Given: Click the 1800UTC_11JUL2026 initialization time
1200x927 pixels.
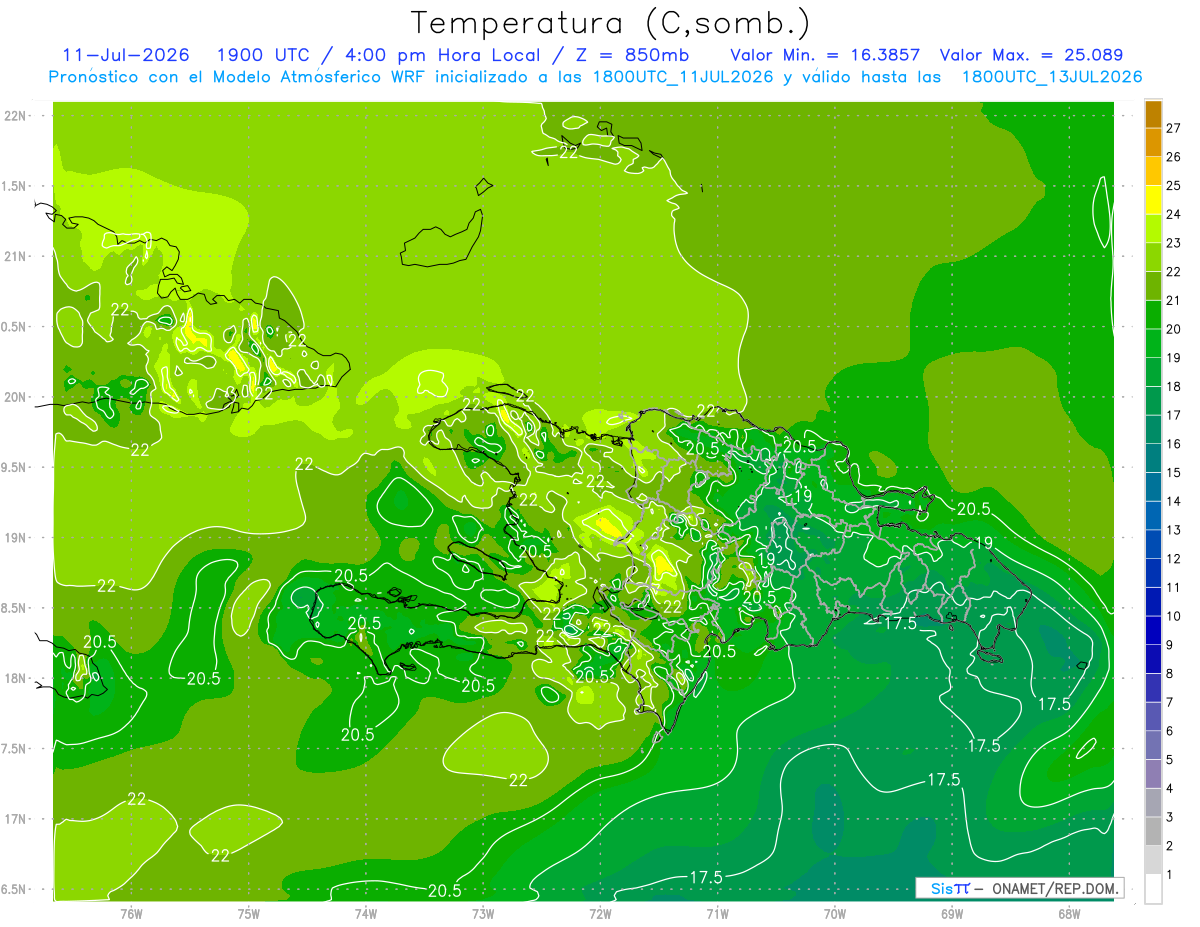Looking at the screenshot, I should coord(683,77).
